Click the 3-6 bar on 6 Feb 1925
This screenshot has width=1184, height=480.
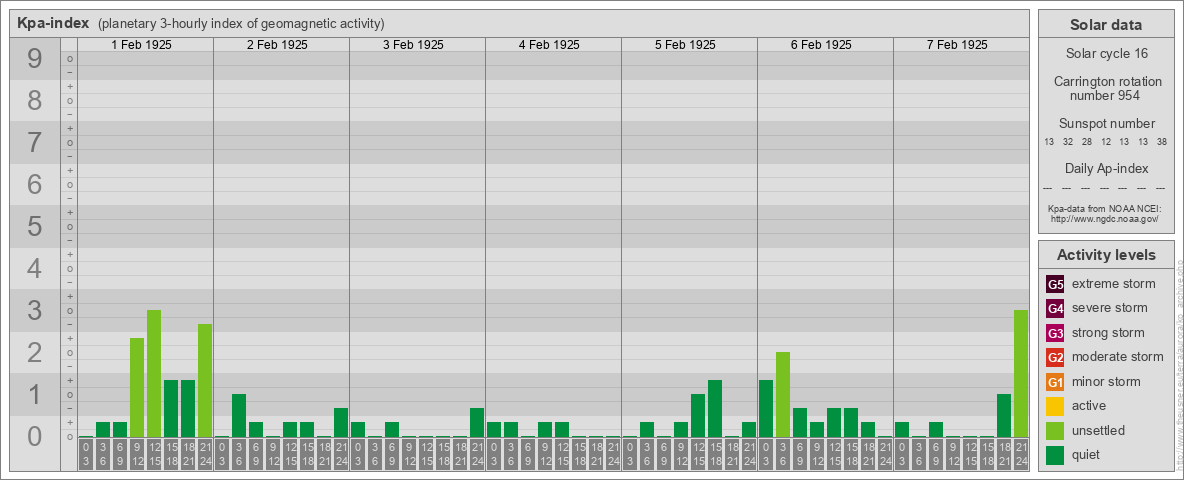782,395
